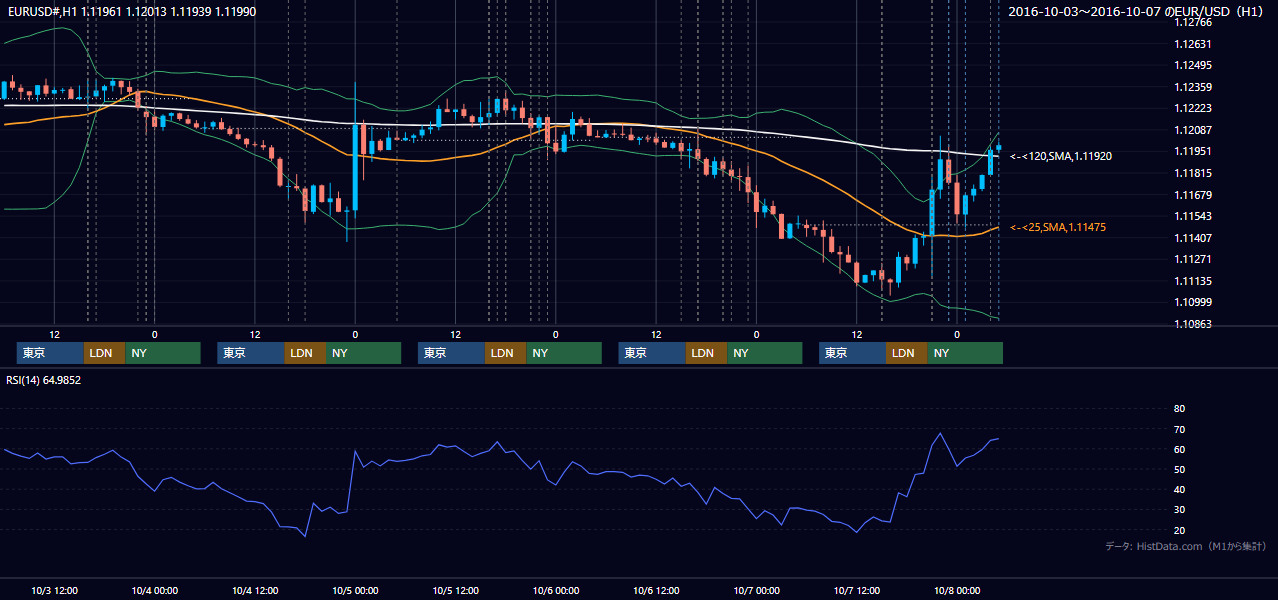Click price axis value 1.10863
Screen dimensions: 1278x600
coord(1192,324)
